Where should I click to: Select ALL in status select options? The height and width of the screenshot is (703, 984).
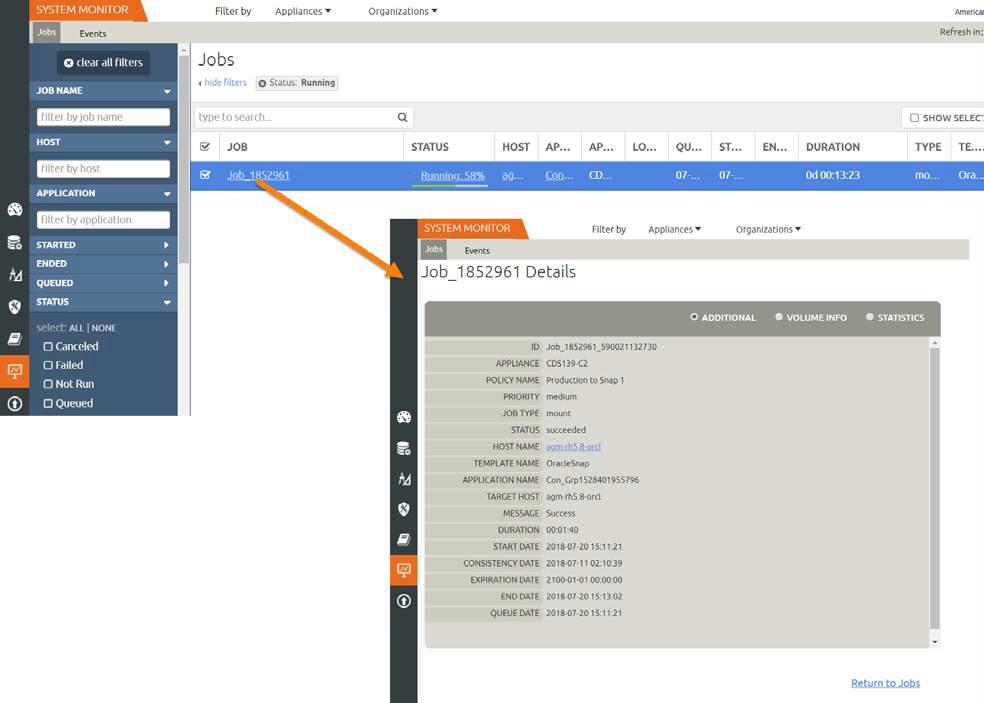tap(76, 328)
